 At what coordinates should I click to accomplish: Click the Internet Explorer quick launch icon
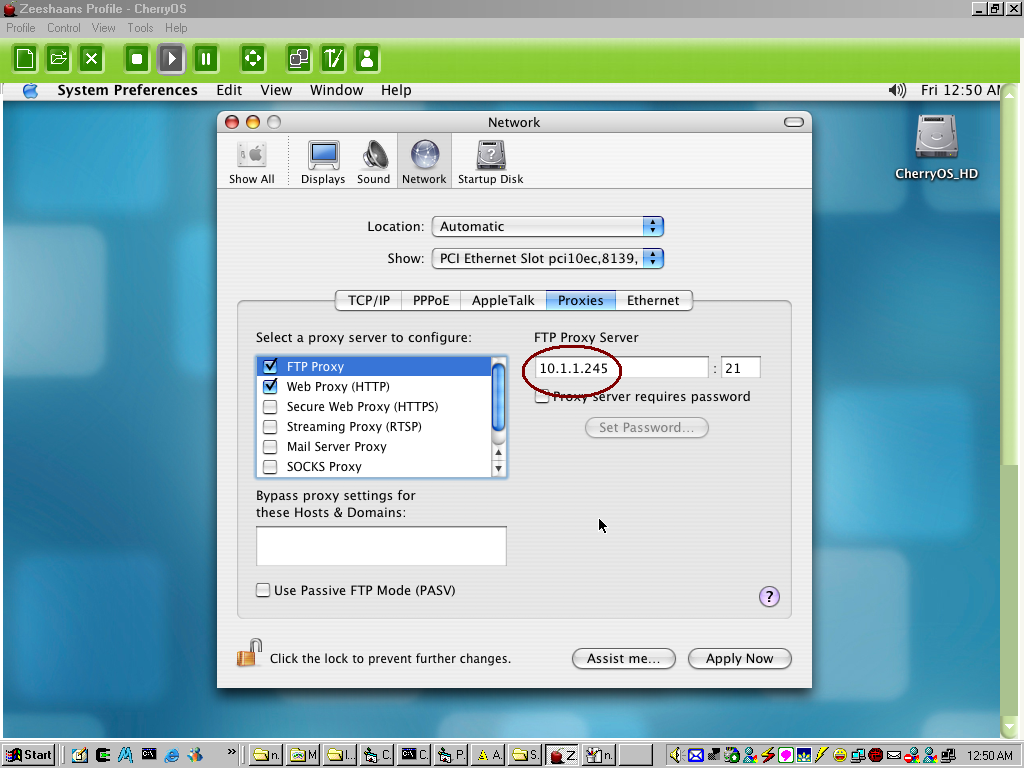(x=172, y=755)
